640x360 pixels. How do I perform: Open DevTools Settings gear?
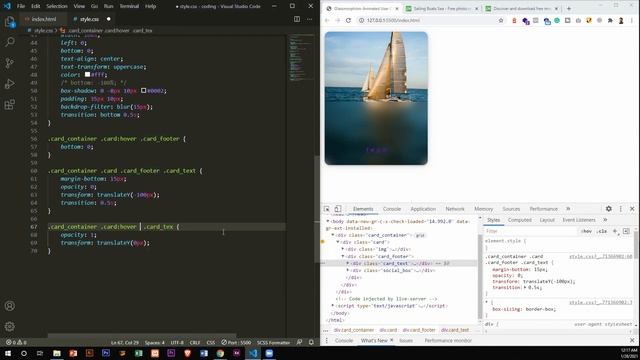pyautogui.click(x=609, y=209)
